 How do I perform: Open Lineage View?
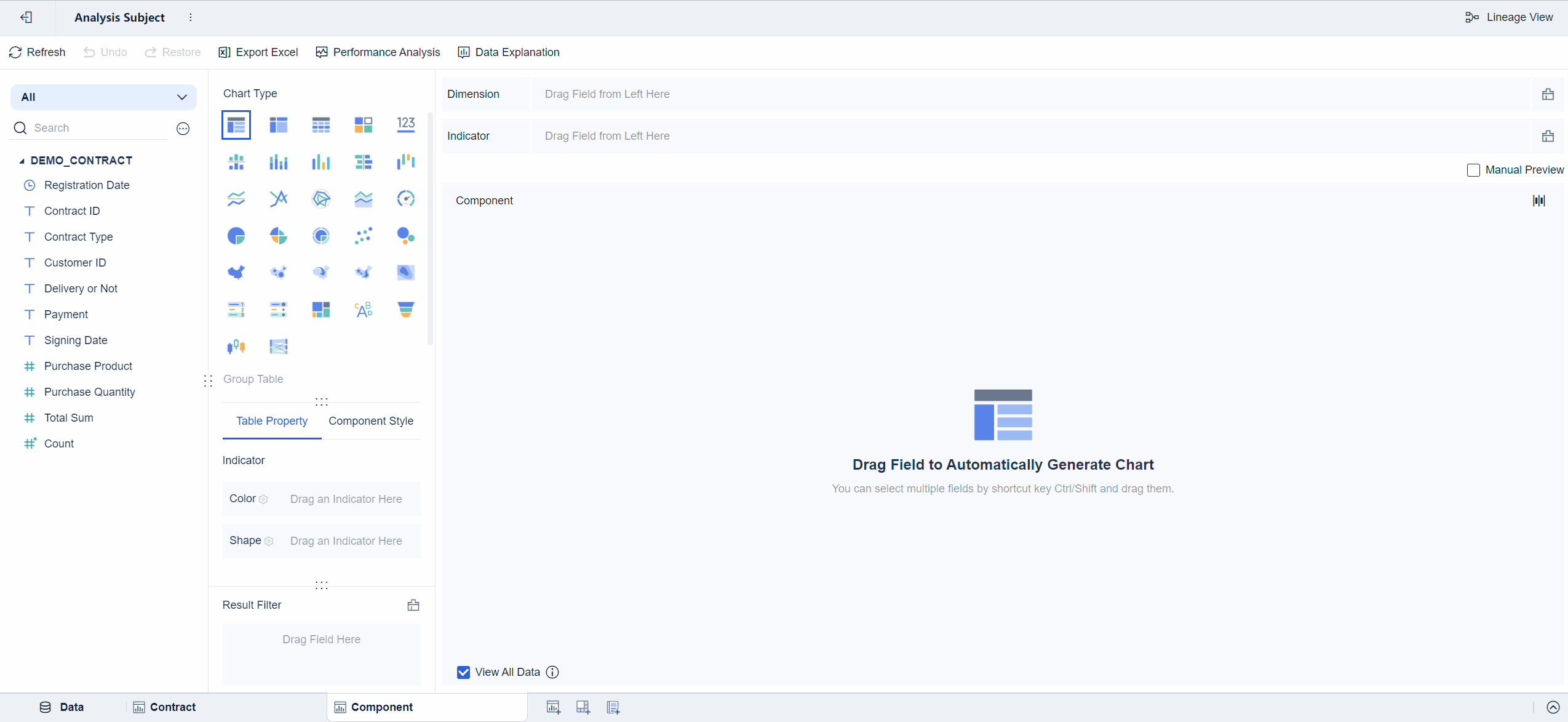(x=1509, y=17)
